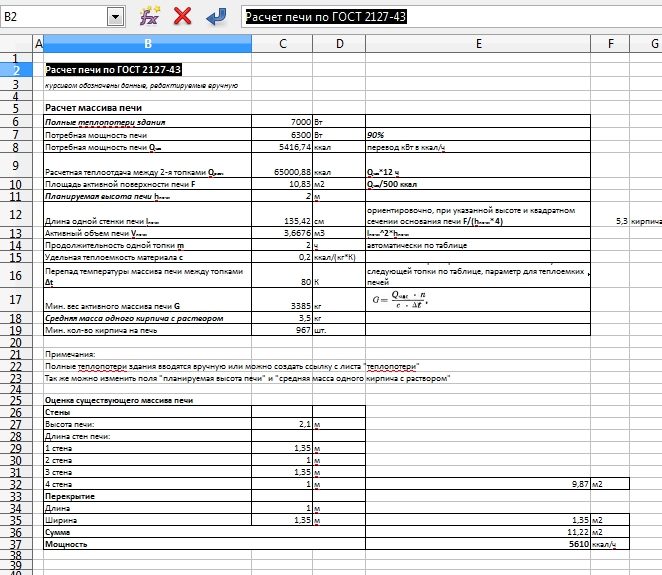Cancel cell edit with the red X
The image size is (662, 575).
click(x=182, y=17)
